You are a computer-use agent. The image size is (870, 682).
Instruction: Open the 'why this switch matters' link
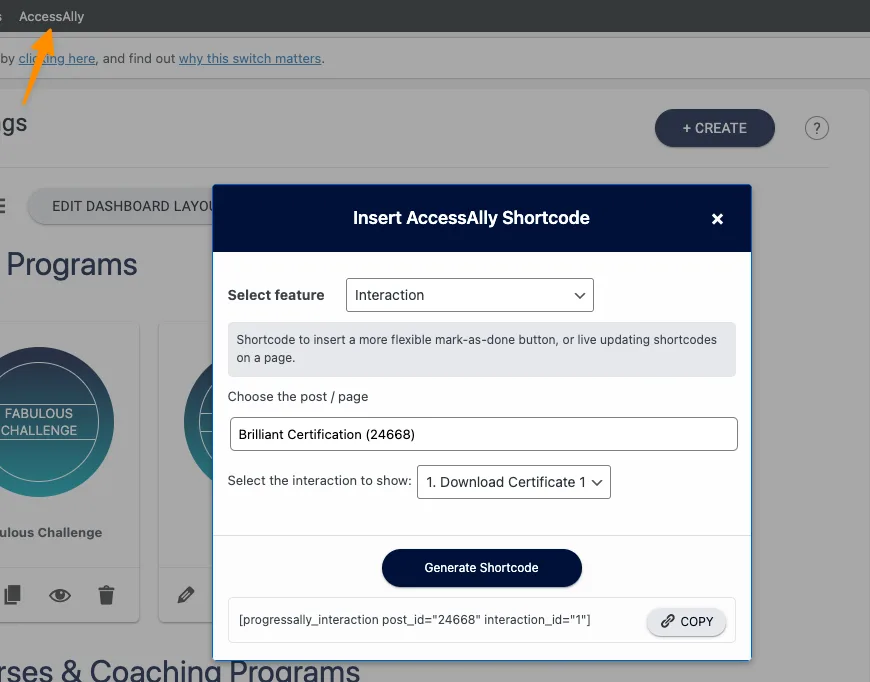coord(250,58)
